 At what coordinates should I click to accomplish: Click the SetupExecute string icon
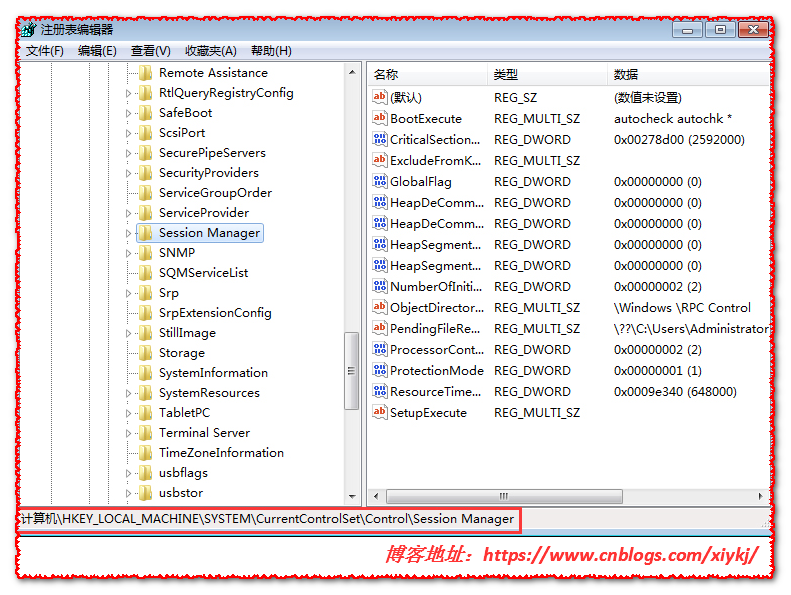coord(379,412)
